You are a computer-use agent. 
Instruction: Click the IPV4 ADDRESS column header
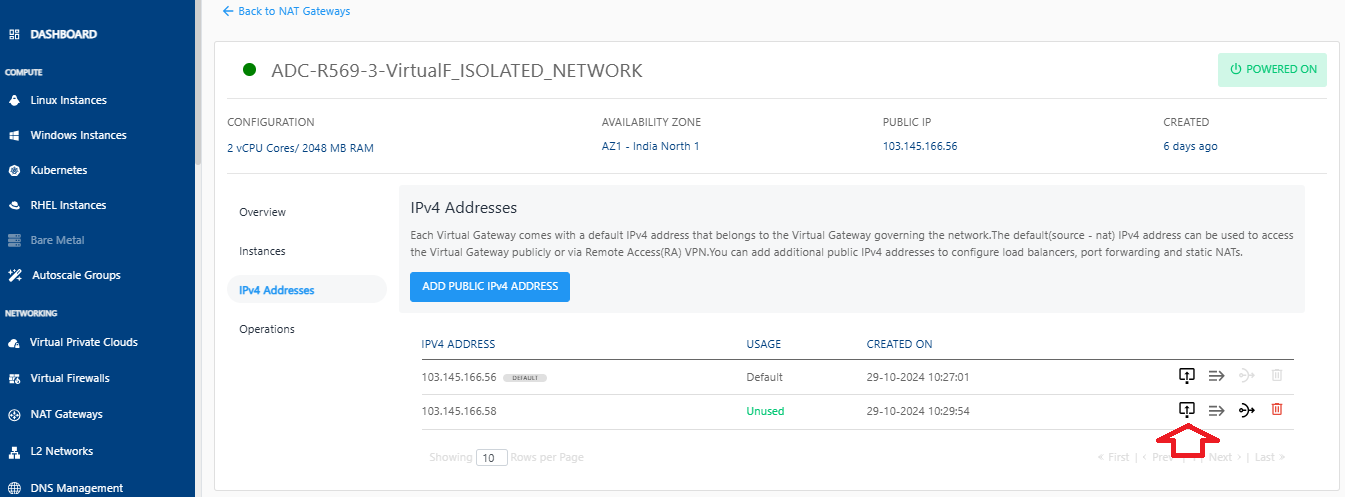[459, 344]
